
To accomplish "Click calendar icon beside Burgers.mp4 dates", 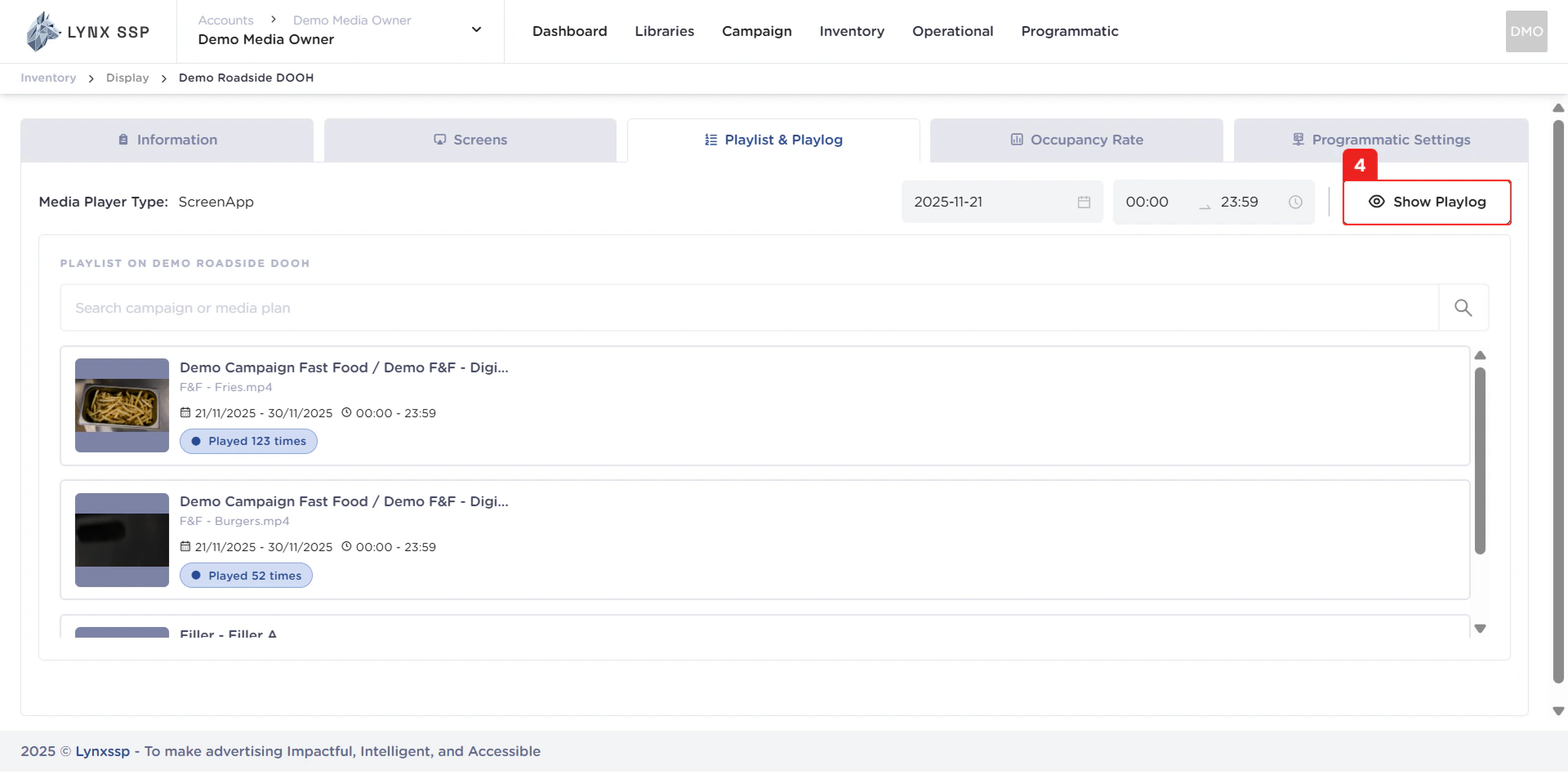I will click(185, 546).
